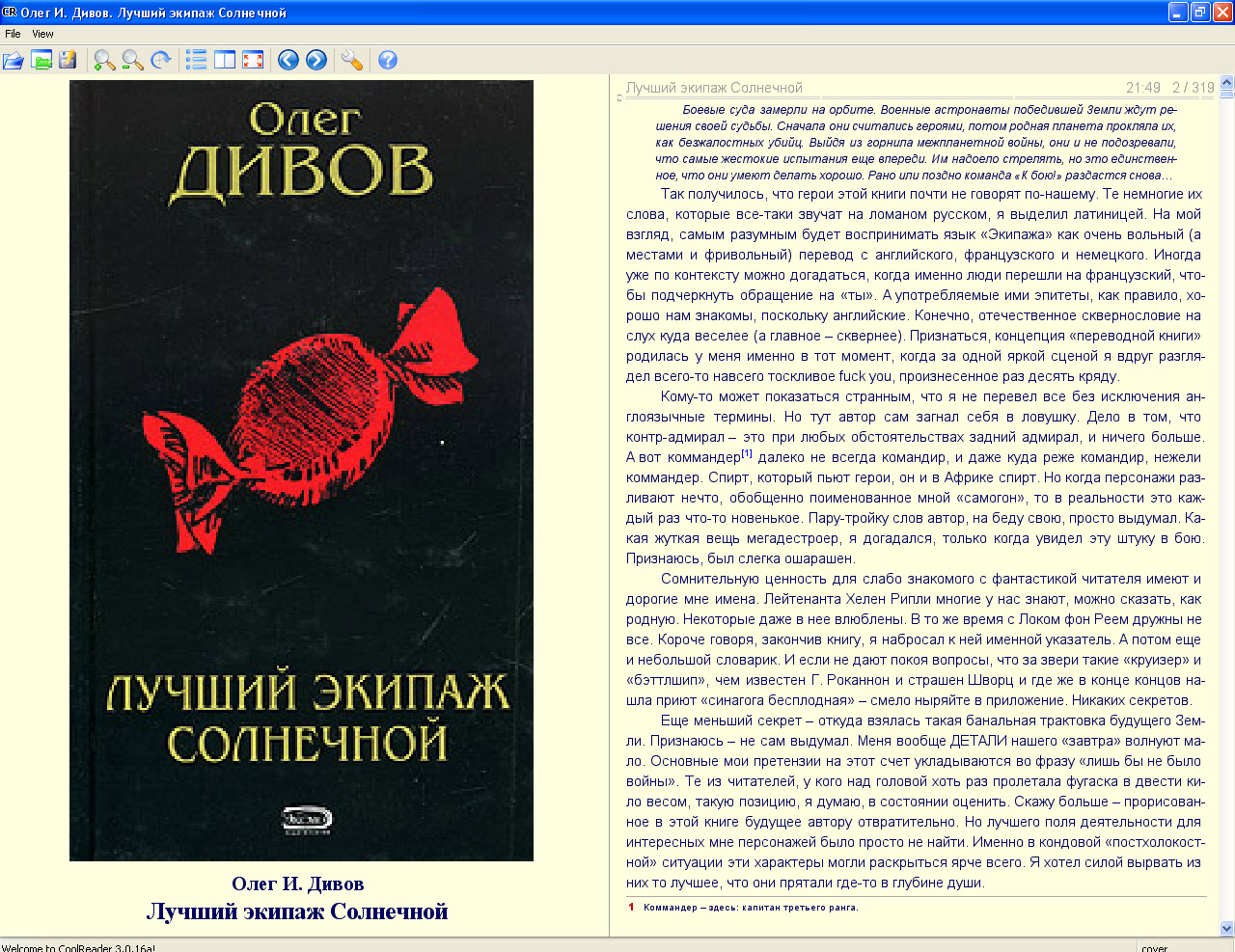Click bold title 'Лучший экипаж Солнечной' below cover
This screenshot has width=1235, height=952.
(x=297, y=911)
